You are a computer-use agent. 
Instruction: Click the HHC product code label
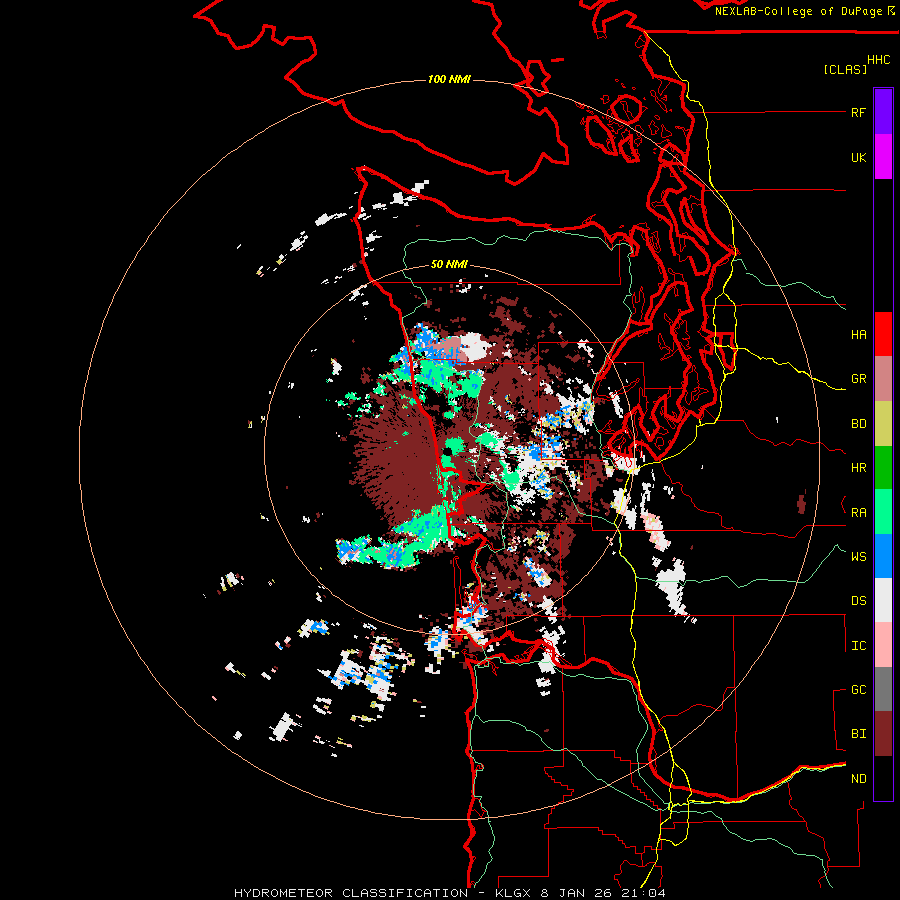pyautogui.click(x=878, y=60)
